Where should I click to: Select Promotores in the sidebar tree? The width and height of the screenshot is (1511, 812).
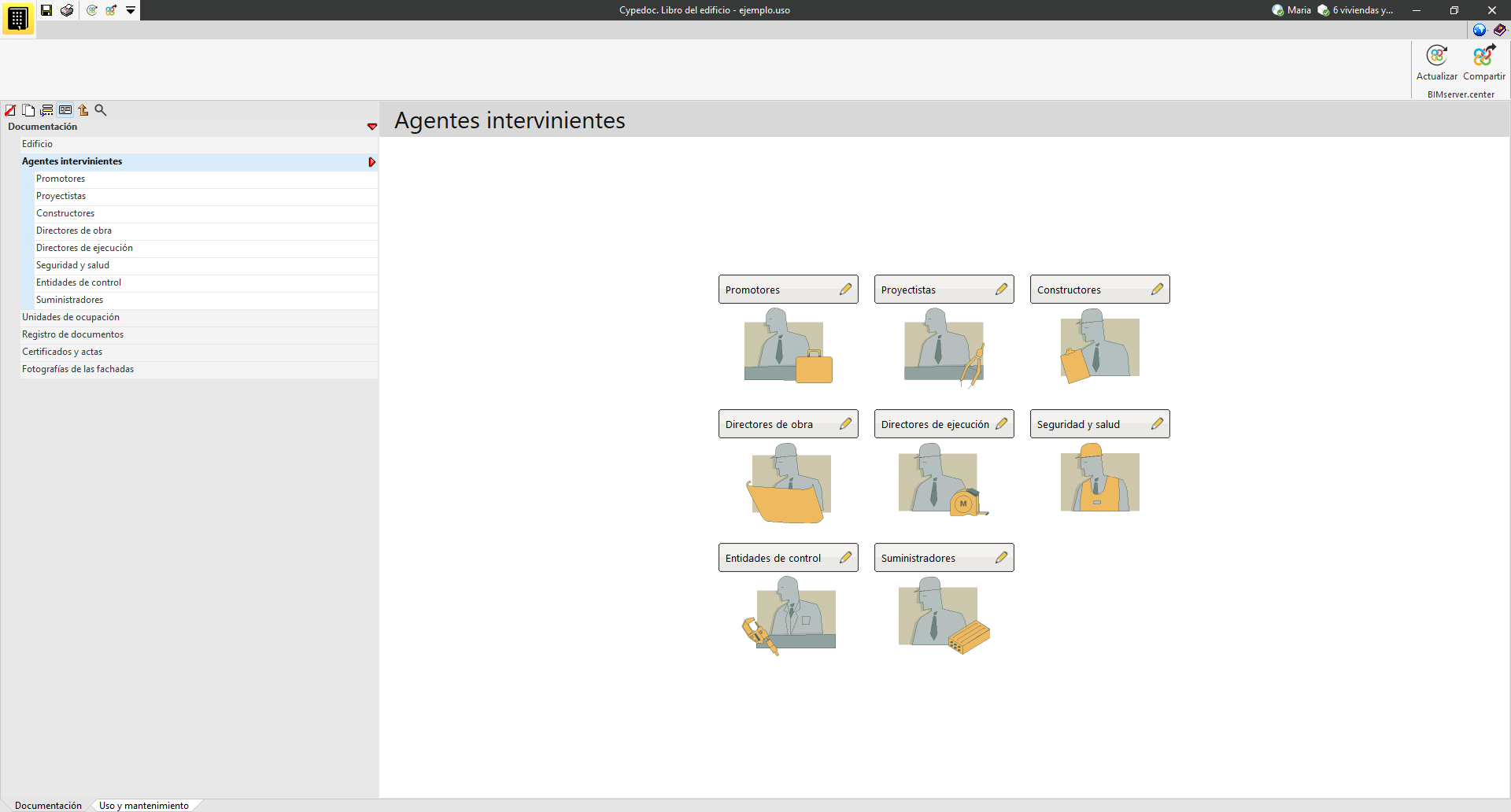pyautogui.click(x=206, y=179)
